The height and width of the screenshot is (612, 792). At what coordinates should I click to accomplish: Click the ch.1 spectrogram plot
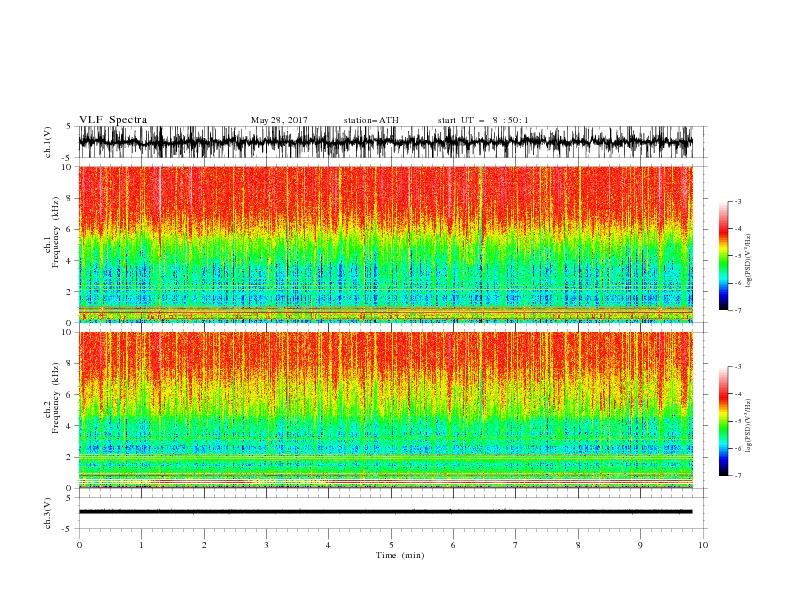385,244
